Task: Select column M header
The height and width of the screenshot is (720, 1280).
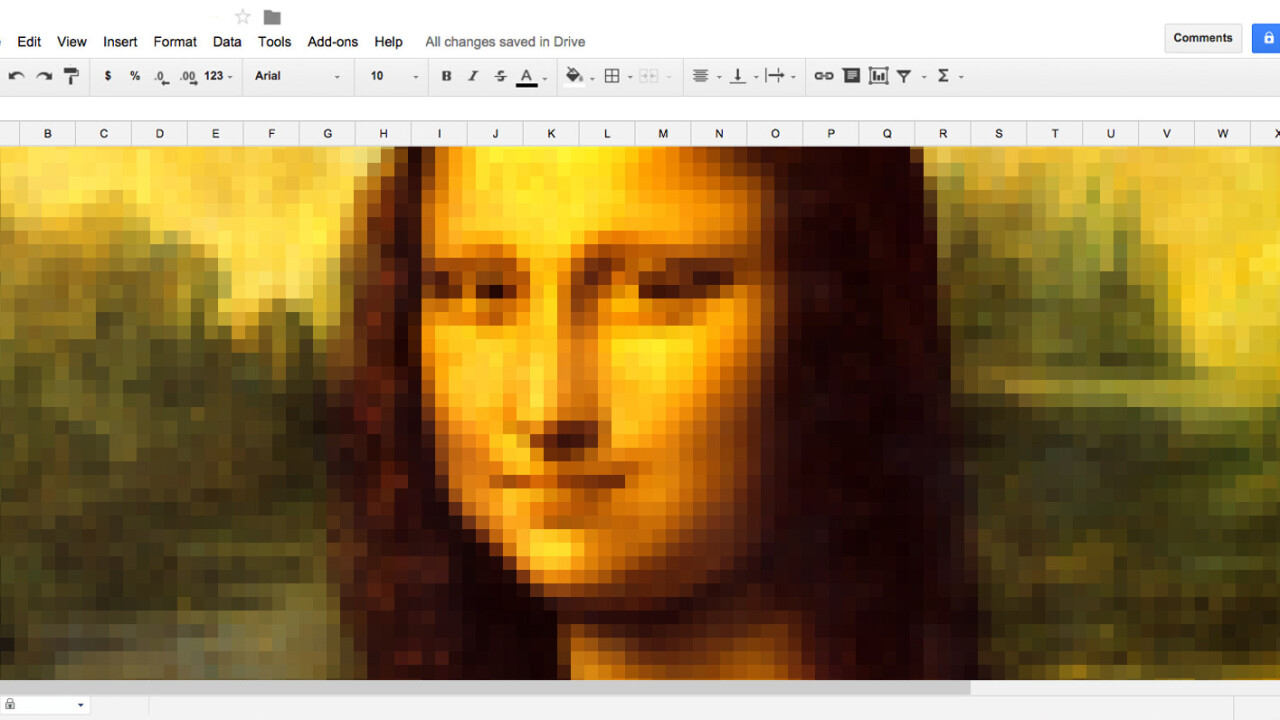Action: point(663,134)
